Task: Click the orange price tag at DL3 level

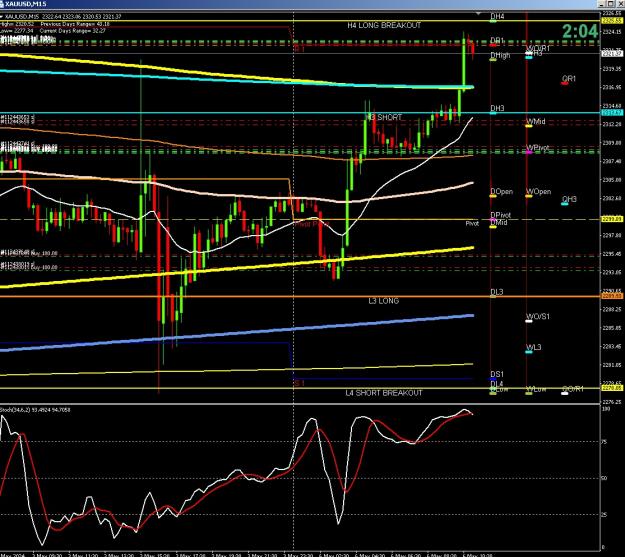Action: click(x=612, y=296)
